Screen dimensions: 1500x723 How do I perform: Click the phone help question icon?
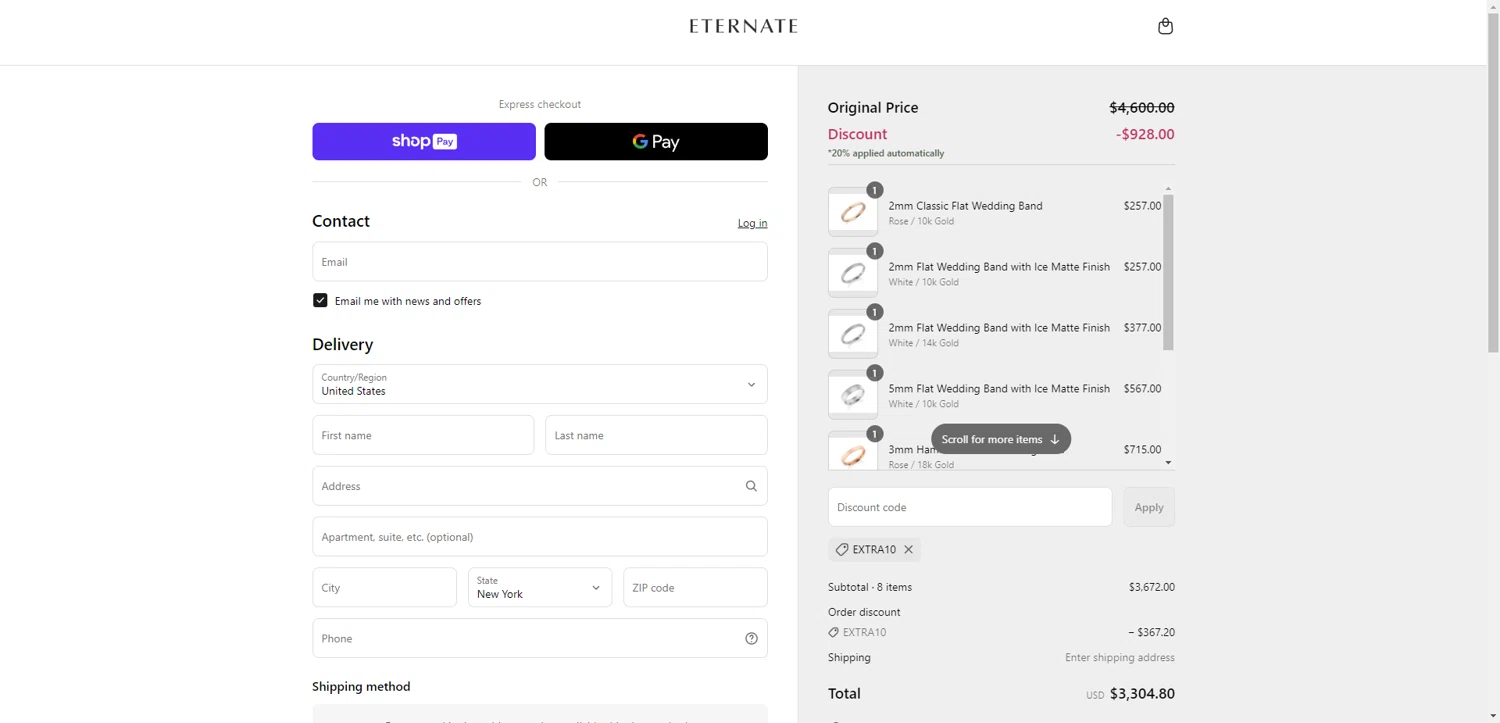751,638
